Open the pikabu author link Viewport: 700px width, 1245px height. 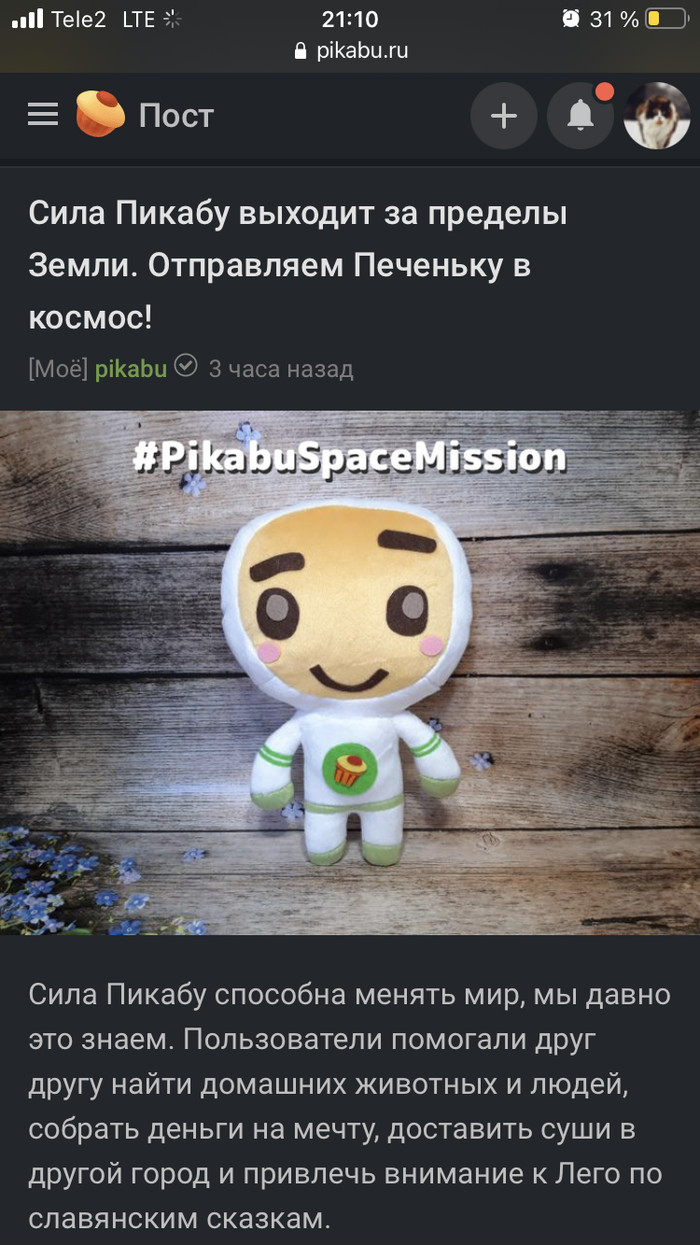pos(131,368)
